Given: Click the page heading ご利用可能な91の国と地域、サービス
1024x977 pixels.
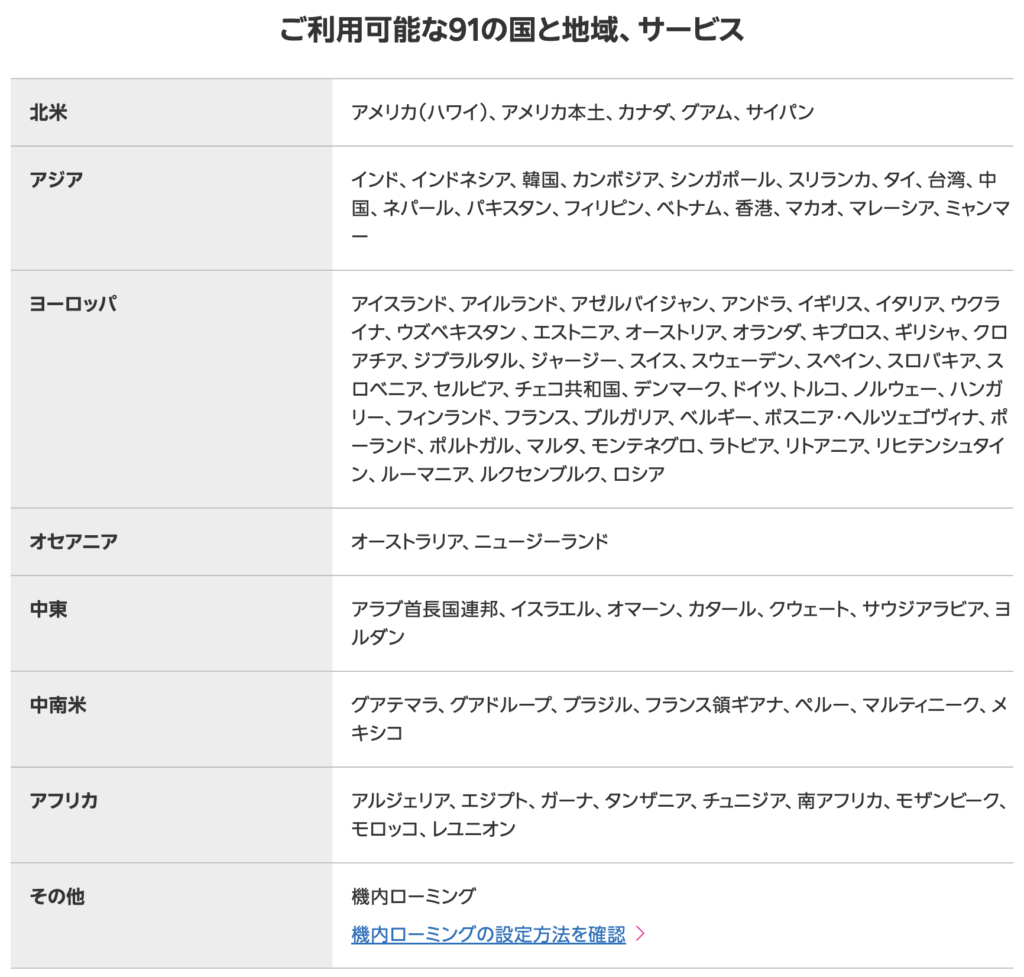Looking at the screenshot, I should click(x=512, y=30).
